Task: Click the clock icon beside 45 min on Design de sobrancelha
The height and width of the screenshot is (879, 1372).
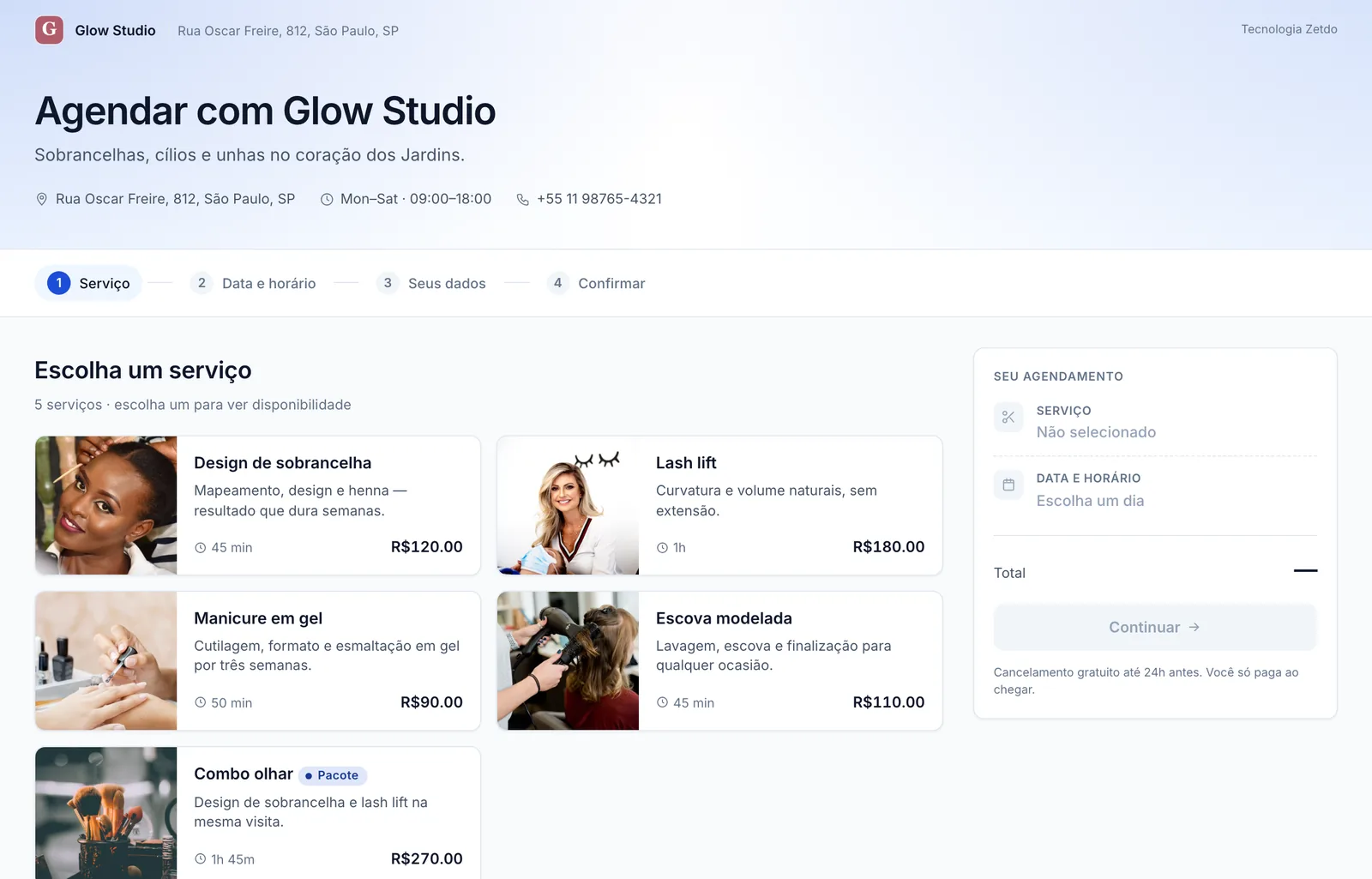Action: (x=200, y=548)
